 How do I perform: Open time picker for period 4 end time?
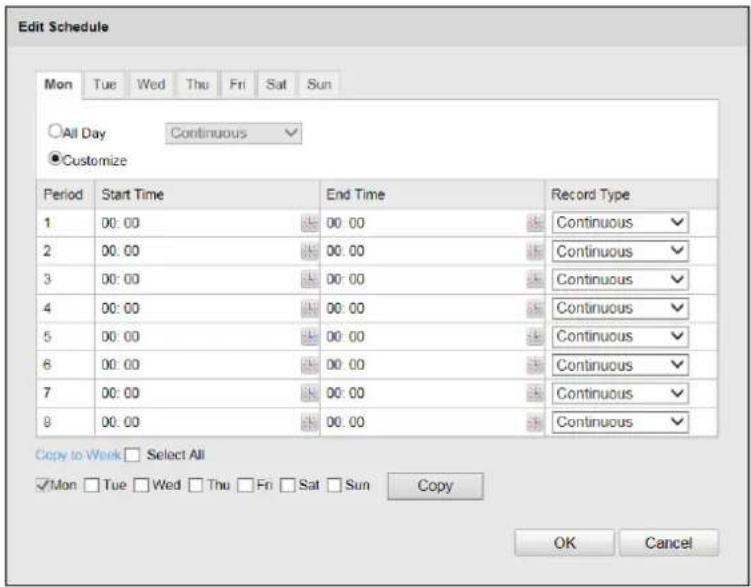coord(535,308)
